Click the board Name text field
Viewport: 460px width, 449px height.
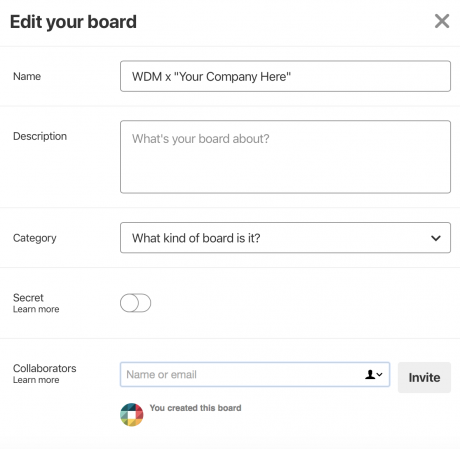(285, 76)
